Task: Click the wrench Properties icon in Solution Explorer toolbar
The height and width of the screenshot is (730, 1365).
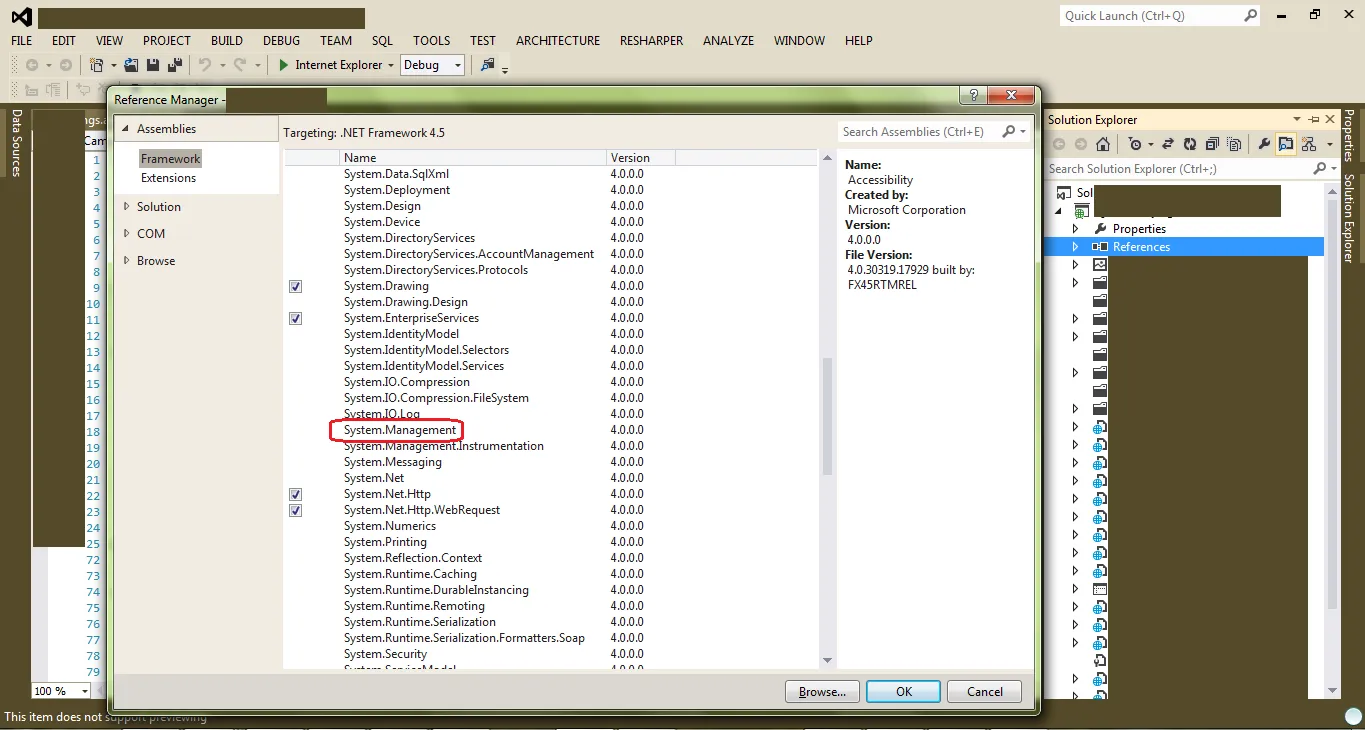Action: (1264, 144)
